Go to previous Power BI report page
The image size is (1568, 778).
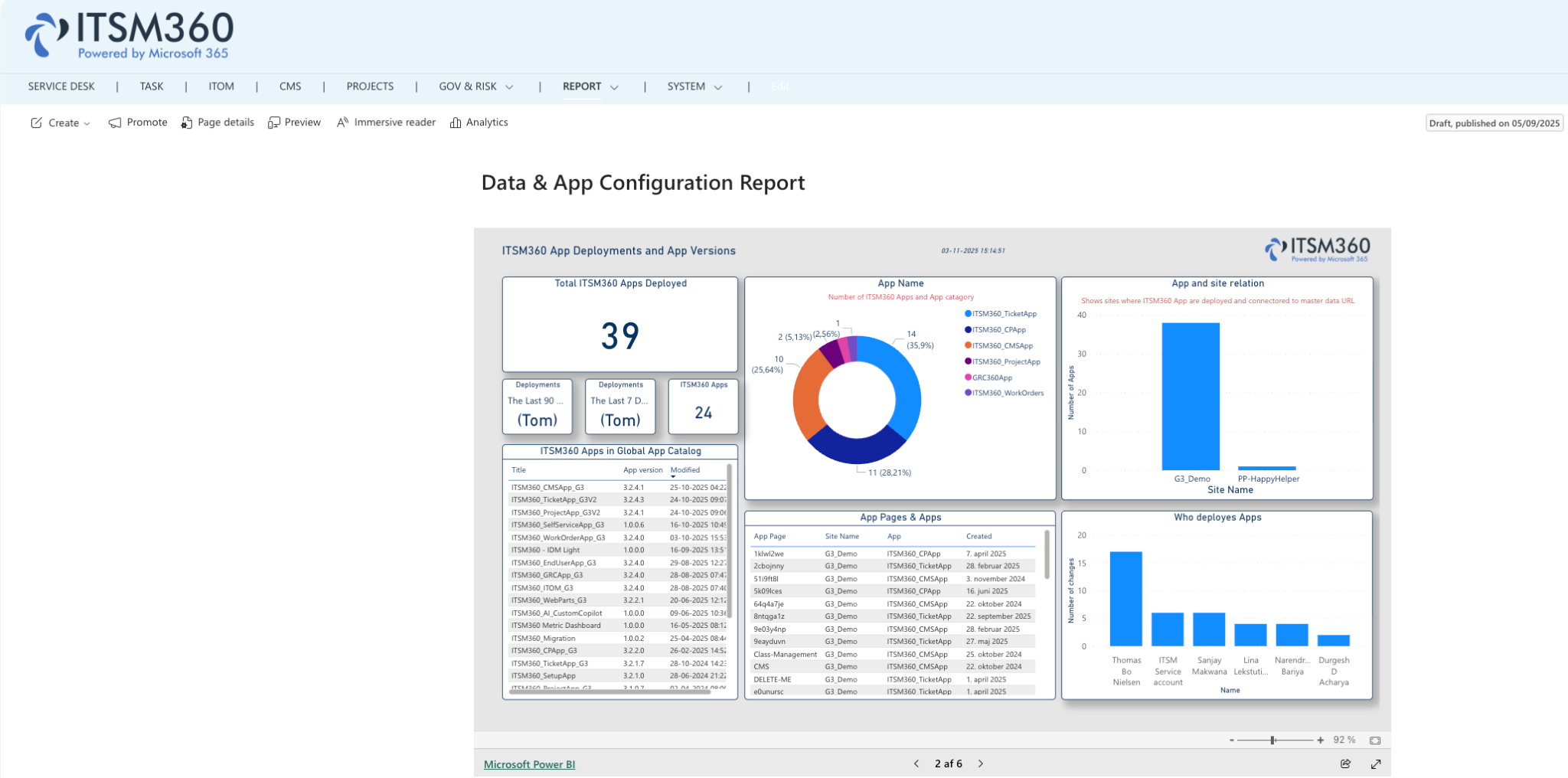coord(916,763)
